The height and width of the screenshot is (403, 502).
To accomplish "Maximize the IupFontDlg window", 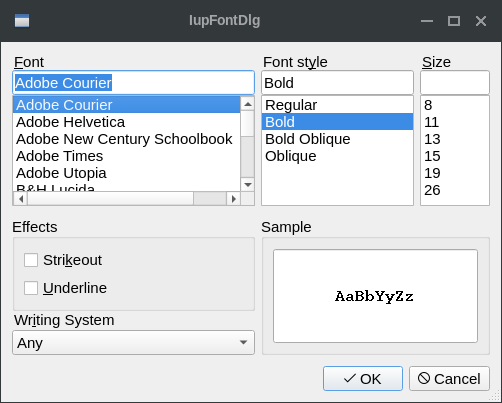I will [x=454, y=21].
